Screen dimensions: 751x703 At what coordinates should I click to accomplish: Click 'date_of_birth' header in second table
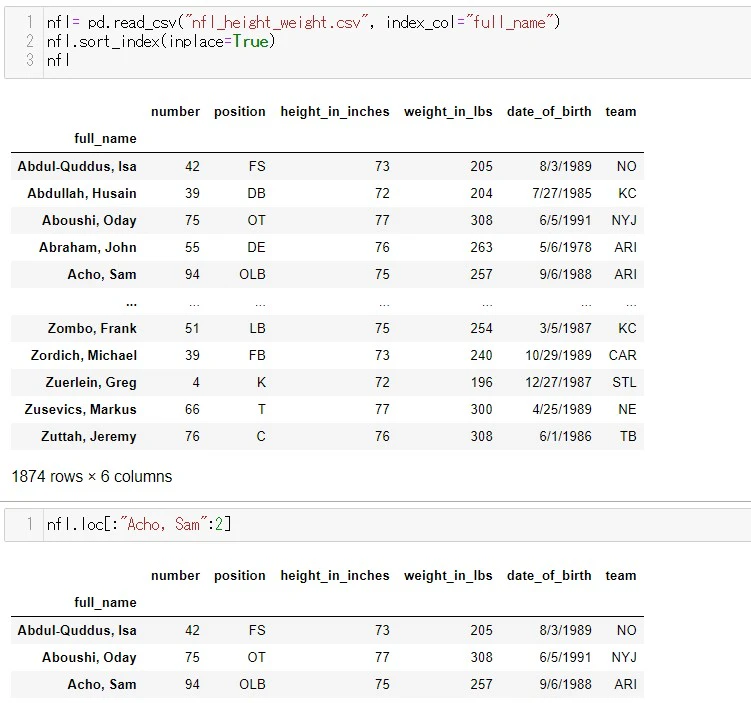549,576
